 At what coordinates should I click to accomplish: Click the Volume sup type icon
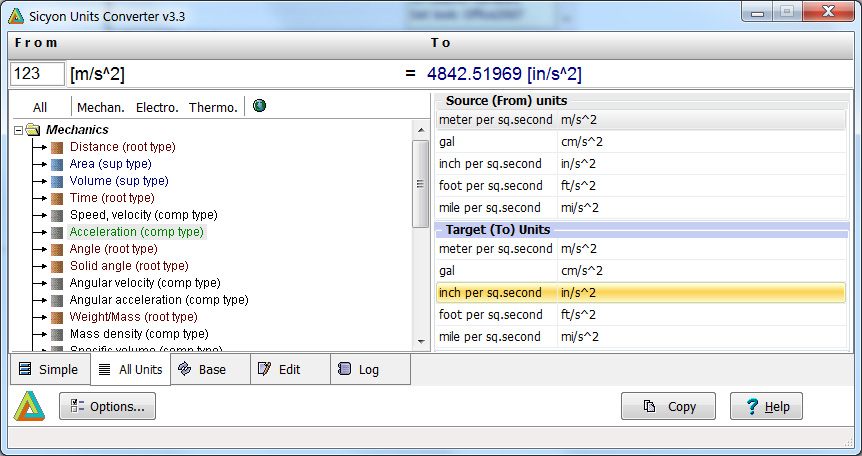coord(57,182)
